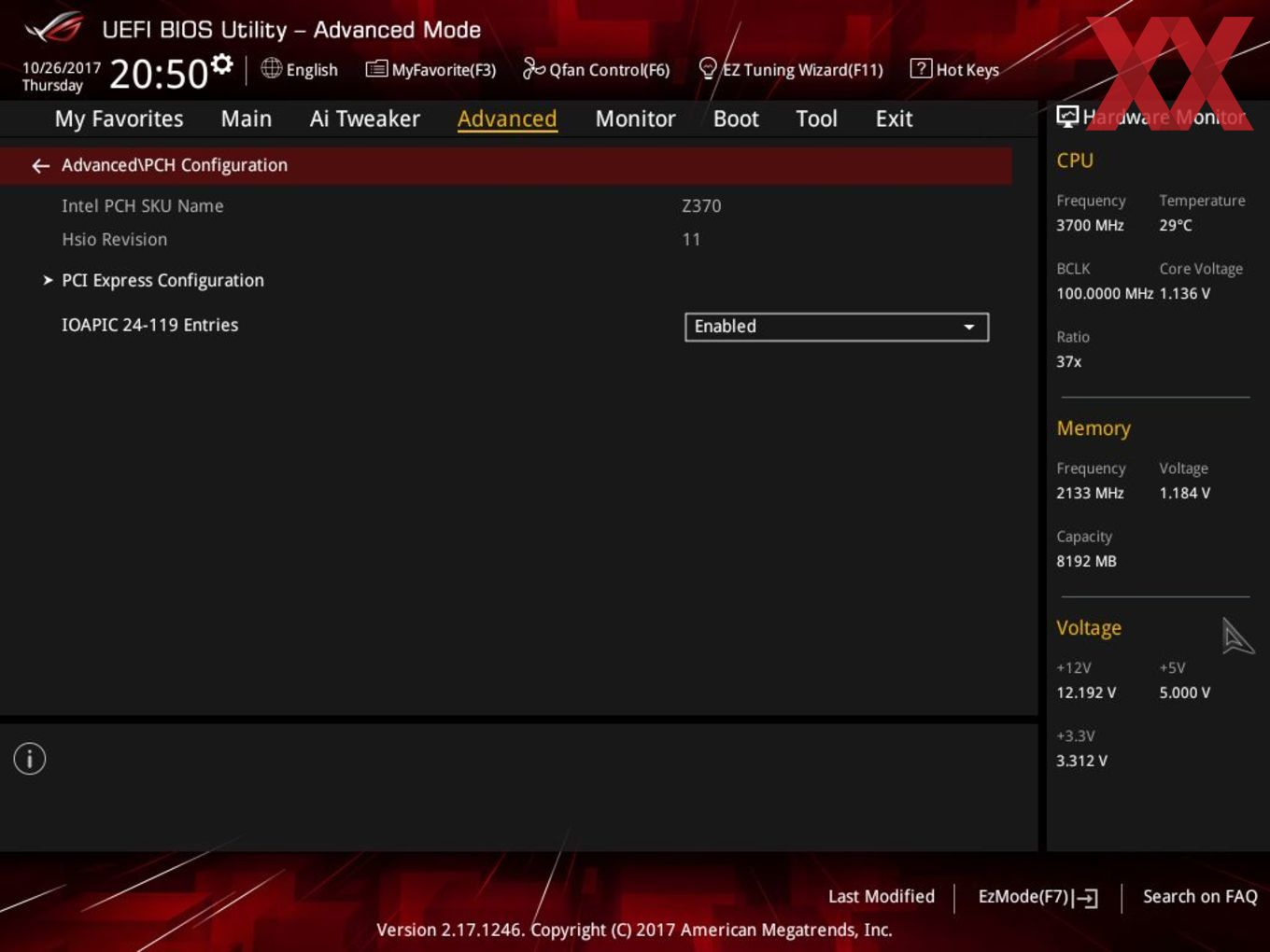
Task: Click the Intel PCH SKU Name label
Action: tap(143, 205)
